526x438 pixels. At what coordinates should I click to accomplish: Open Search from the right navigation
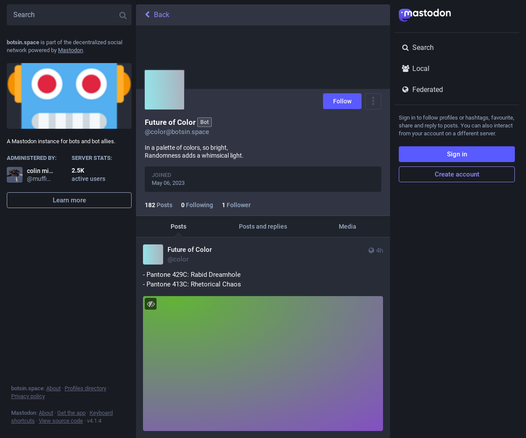pyautogui.click(x=418, y=48)
